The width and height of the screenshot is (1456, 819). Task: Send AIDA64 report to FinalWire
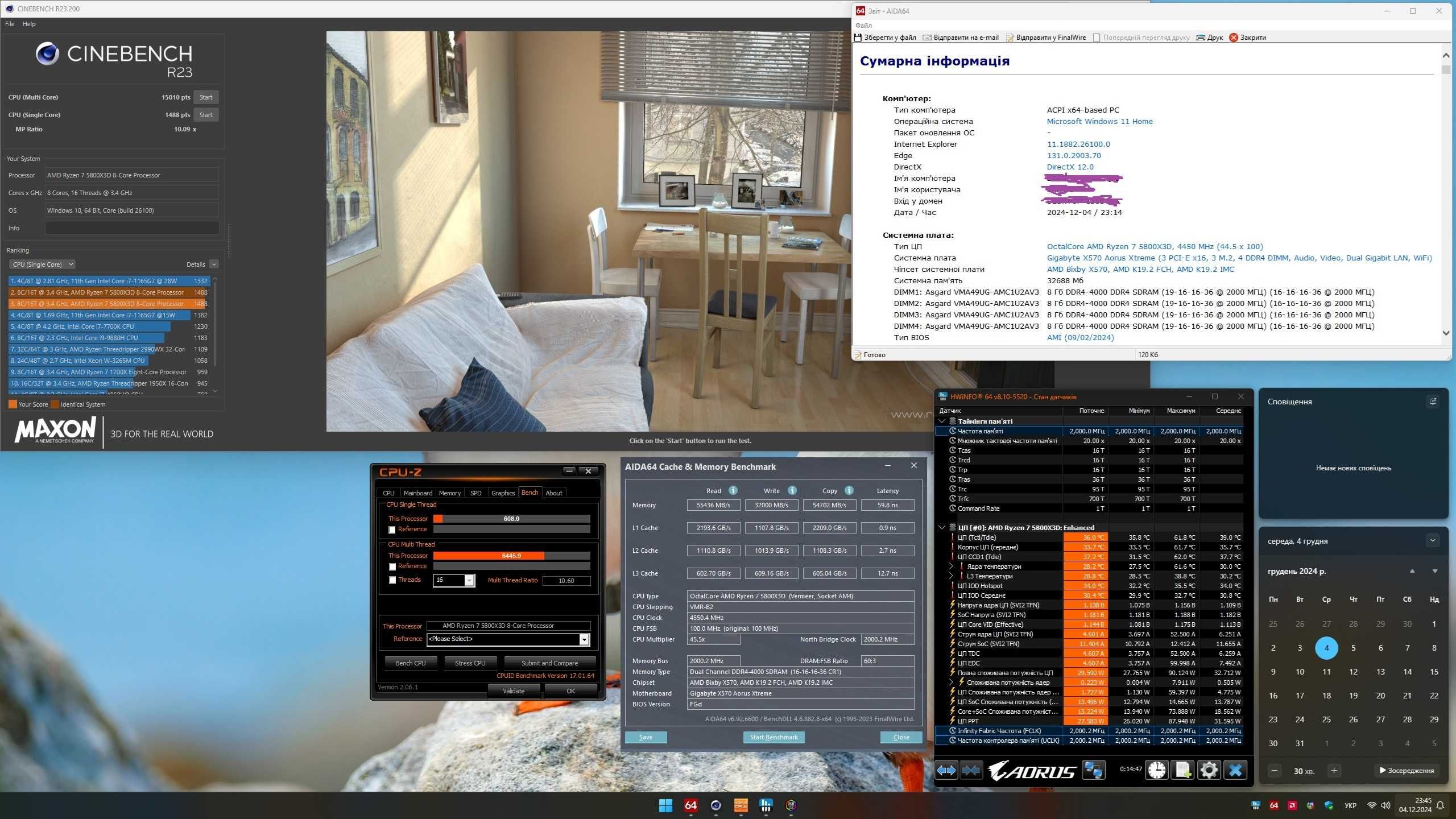point(1046,38)
